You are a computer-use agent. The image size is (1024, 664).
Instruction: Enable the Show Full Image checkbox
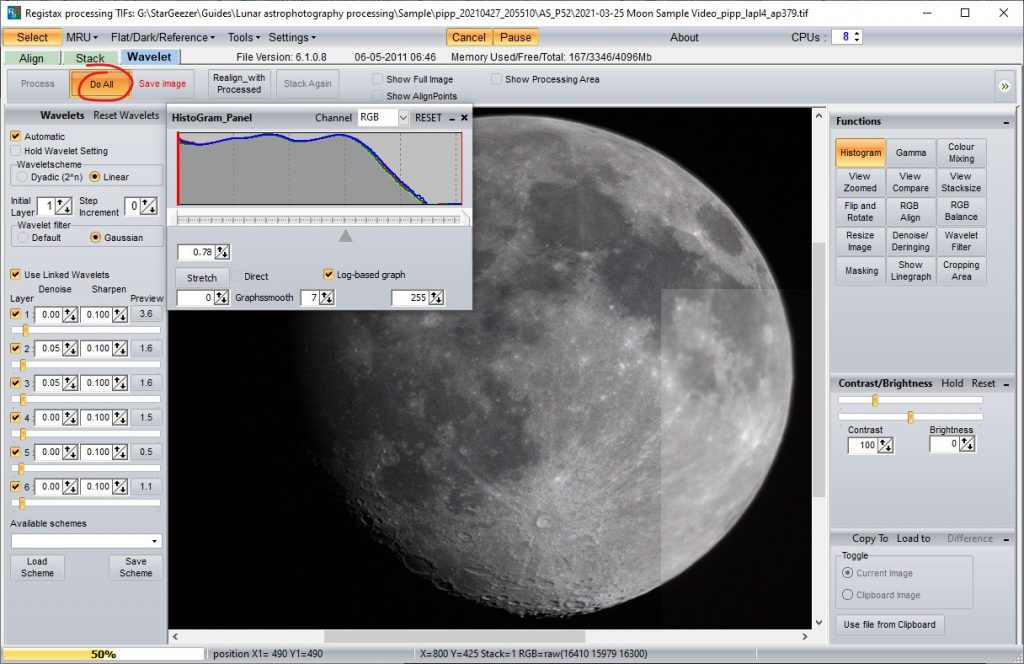[x=377, y=79]
